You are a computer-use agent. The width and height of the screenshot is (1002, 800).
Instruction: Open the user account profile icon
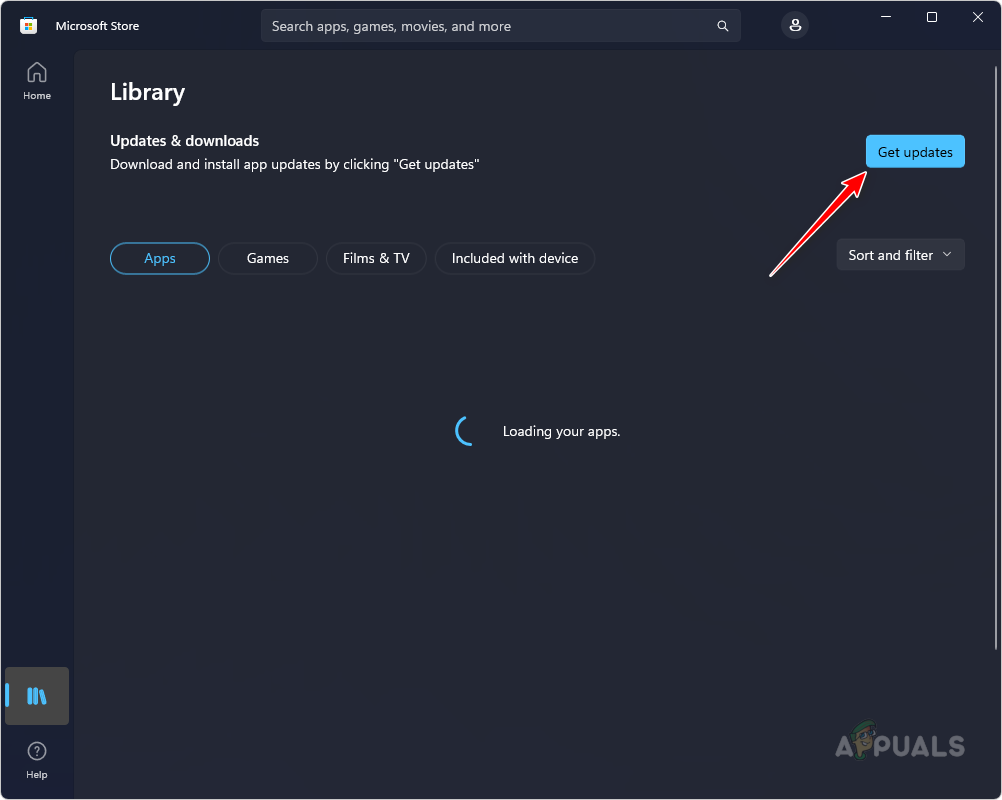(795, 25)
